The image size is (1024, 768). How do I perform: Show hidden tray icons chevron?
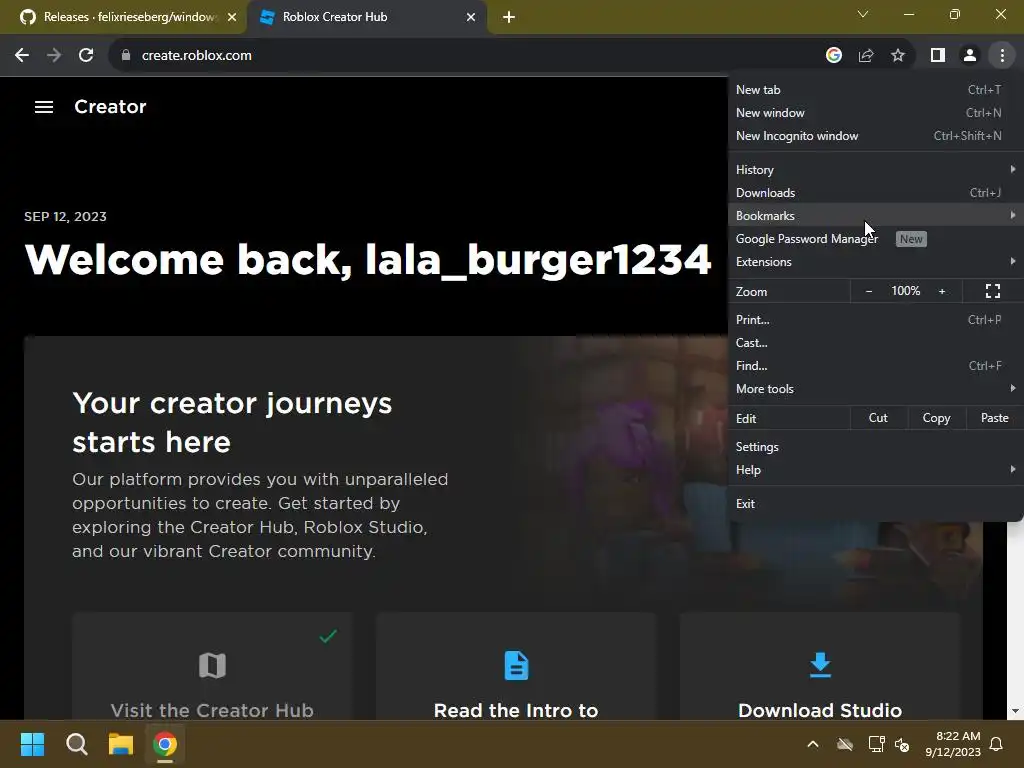(813, 744)
